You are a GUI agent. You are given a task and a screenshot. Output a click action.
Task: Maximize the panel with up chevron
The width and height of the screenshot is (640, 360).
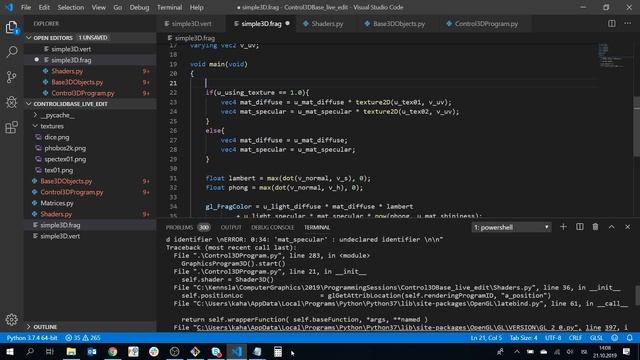pos(611,227)
